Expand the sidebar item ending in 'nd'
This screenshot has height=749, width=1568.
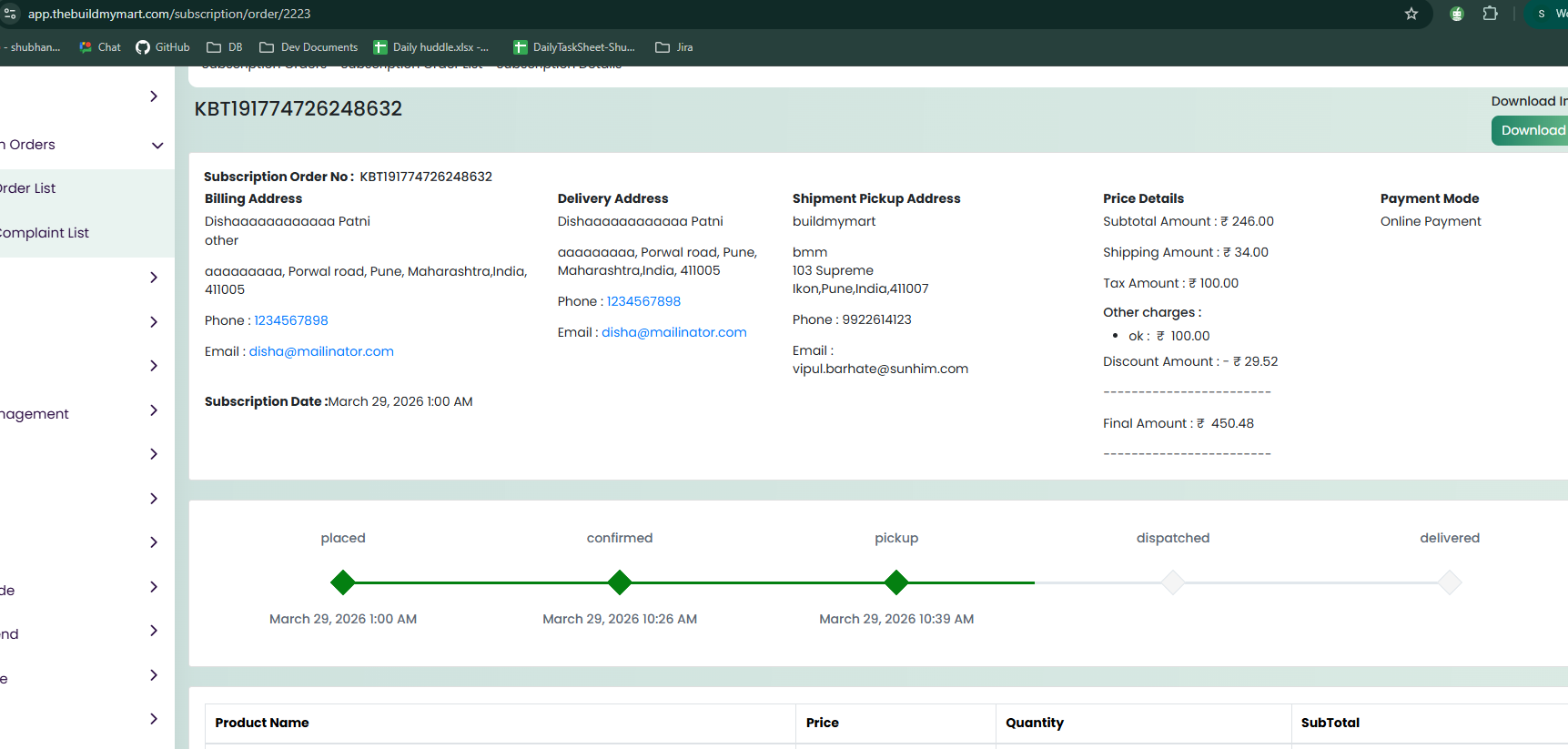(154, 631)
